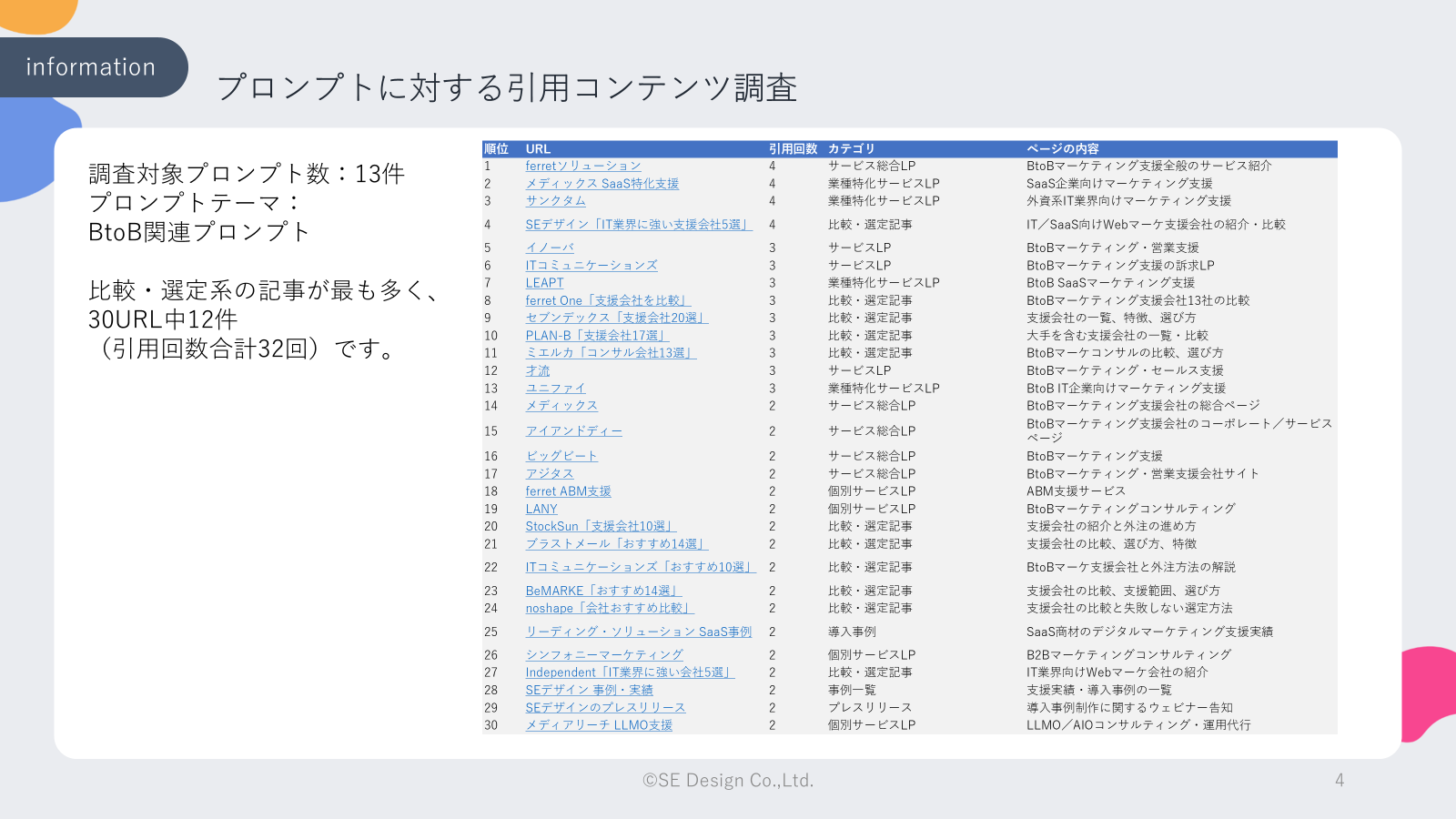Click the 順位 column header
The height and width of the screenshot is (819, 1456).
point(496,149)
